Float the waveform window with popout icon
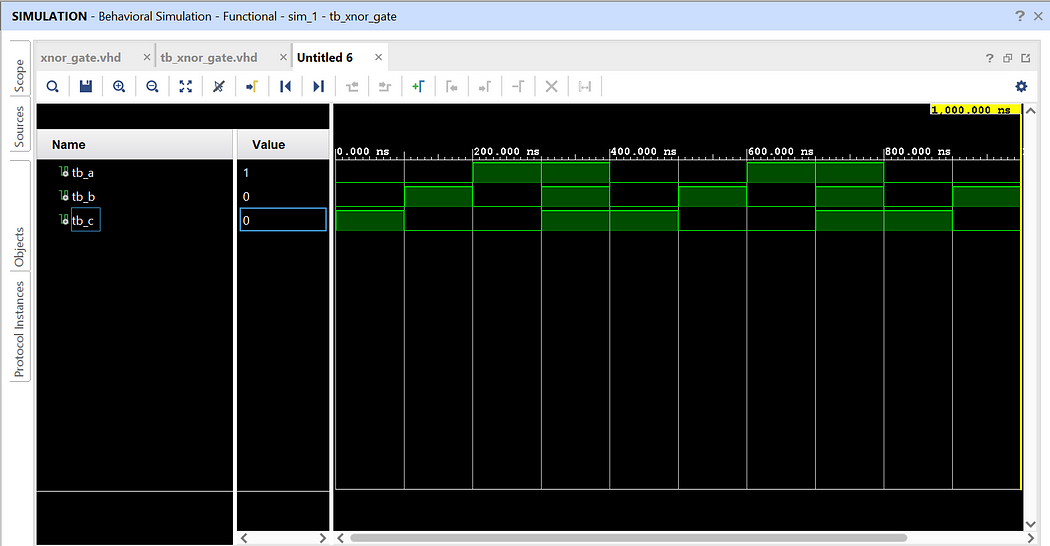The image size is (1050, 546). pos(1025,58)
